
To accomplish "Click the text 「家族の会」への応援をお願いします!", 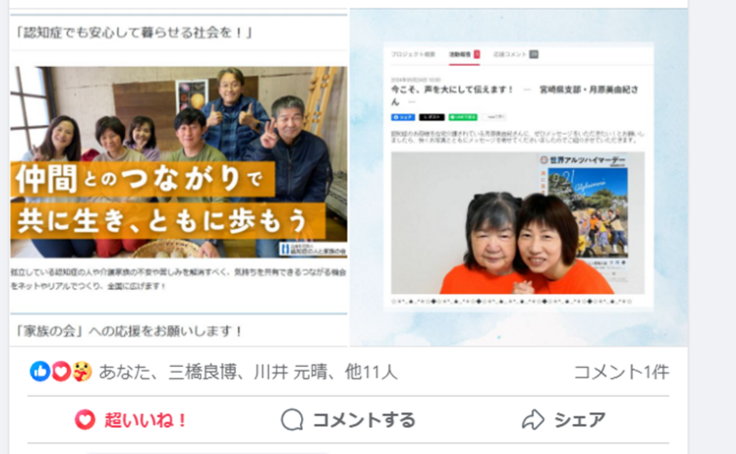I will [129, 331].
